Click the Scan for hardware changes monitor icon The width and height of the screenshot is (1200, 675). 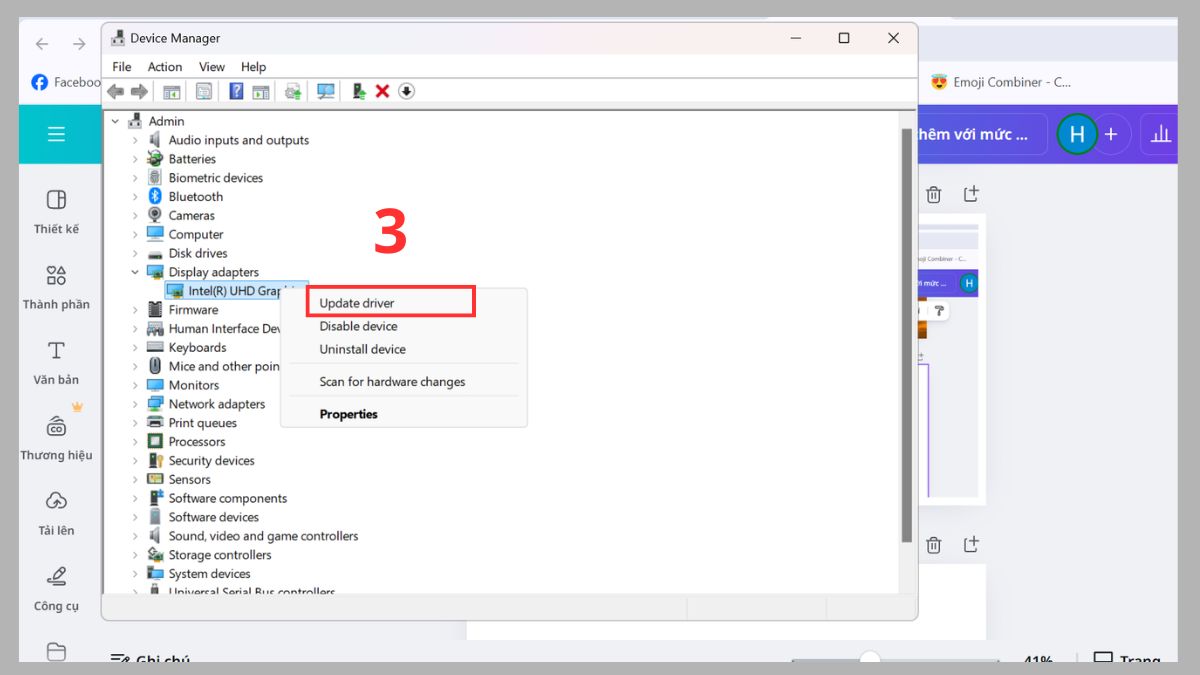(x=326, y=91)
